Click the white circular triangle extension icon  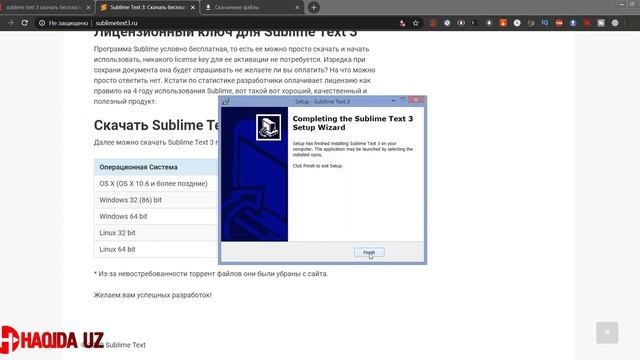(517, 23)
